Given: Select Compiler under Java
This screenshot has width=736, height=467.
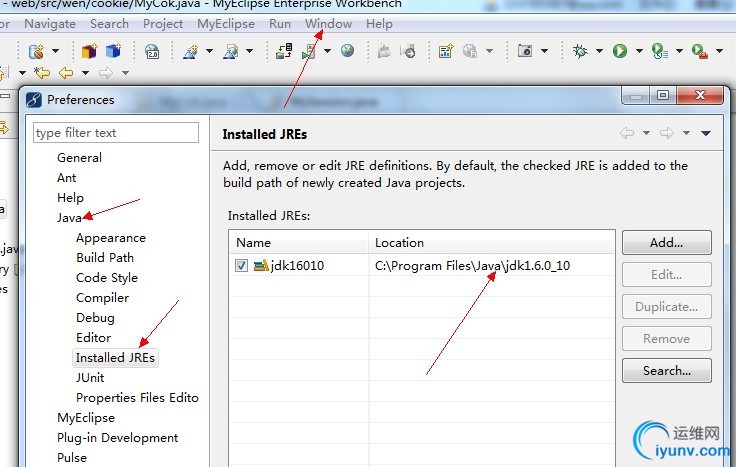Looking at the screenshot, I should (102, 298).
